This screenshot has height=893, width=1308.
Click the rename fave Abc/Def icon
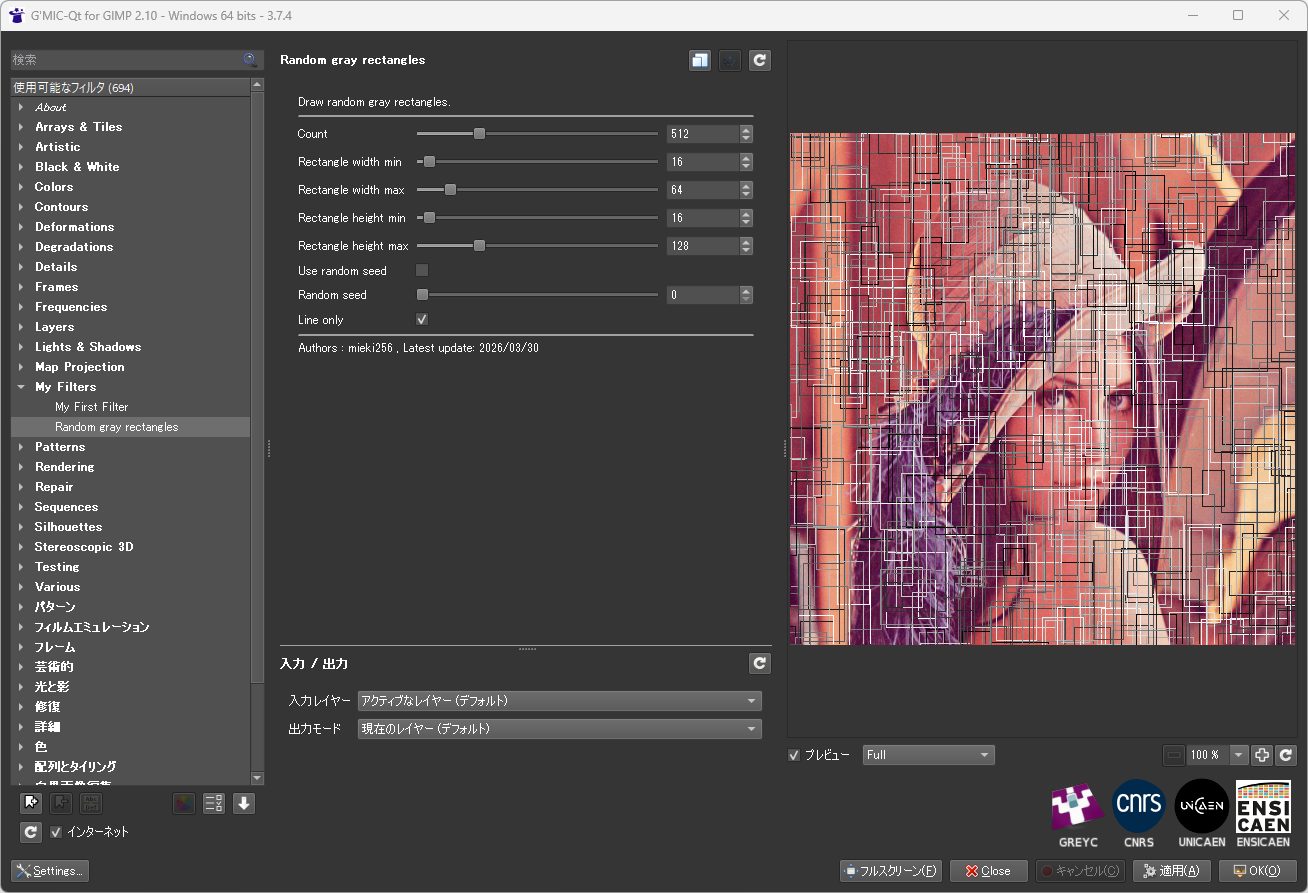pyautogui.click(x=91, y=803)
